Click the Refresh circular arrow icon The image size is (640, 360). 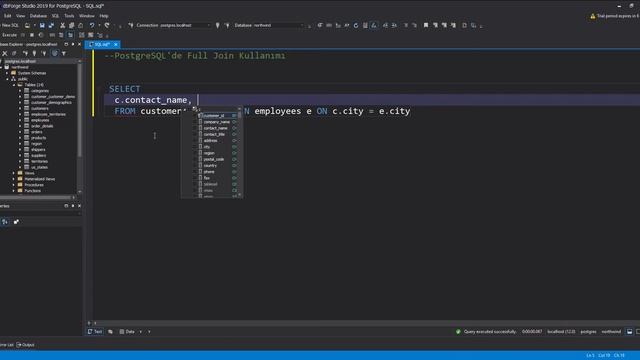point(356,25)
